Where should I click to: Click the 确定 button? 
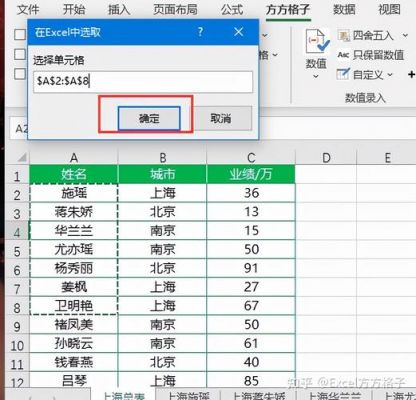point(149,118)
